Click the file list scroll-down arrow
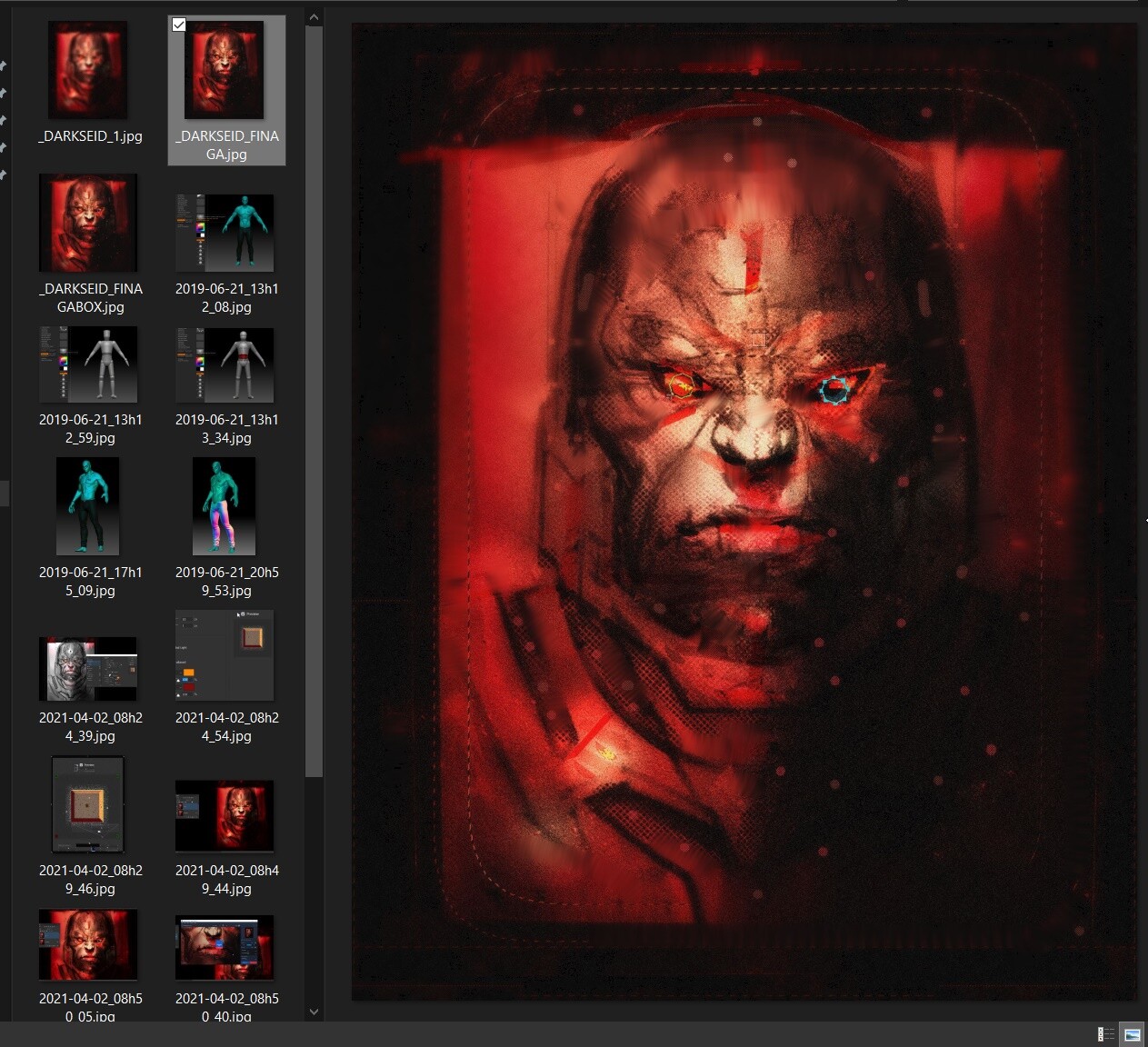Viewport: 1148px width, 1047px height. pos(314,1012)
